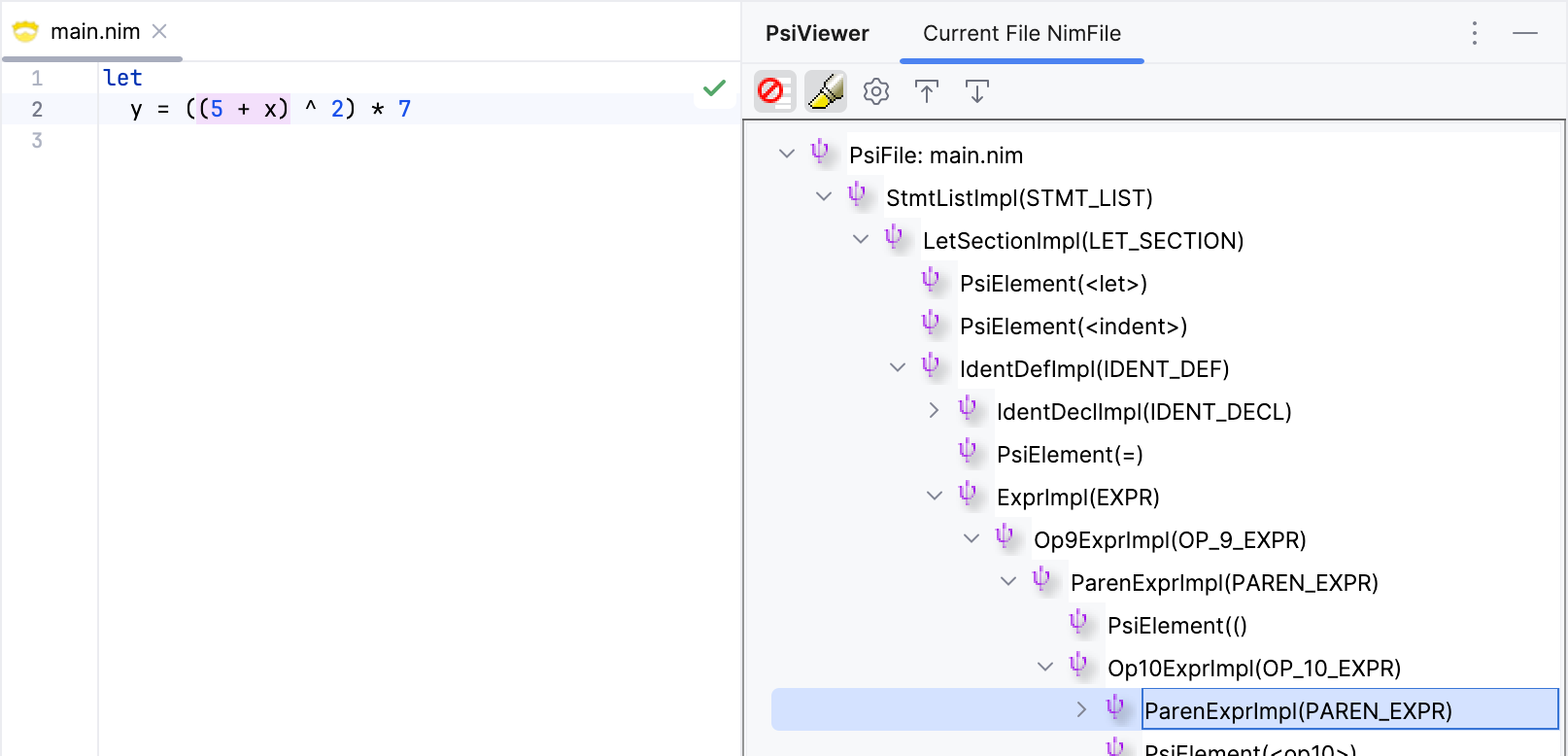1568x756 pixels.
Task: Select PsiElement(<indent>) tree row
Action: coord(1074,326)
